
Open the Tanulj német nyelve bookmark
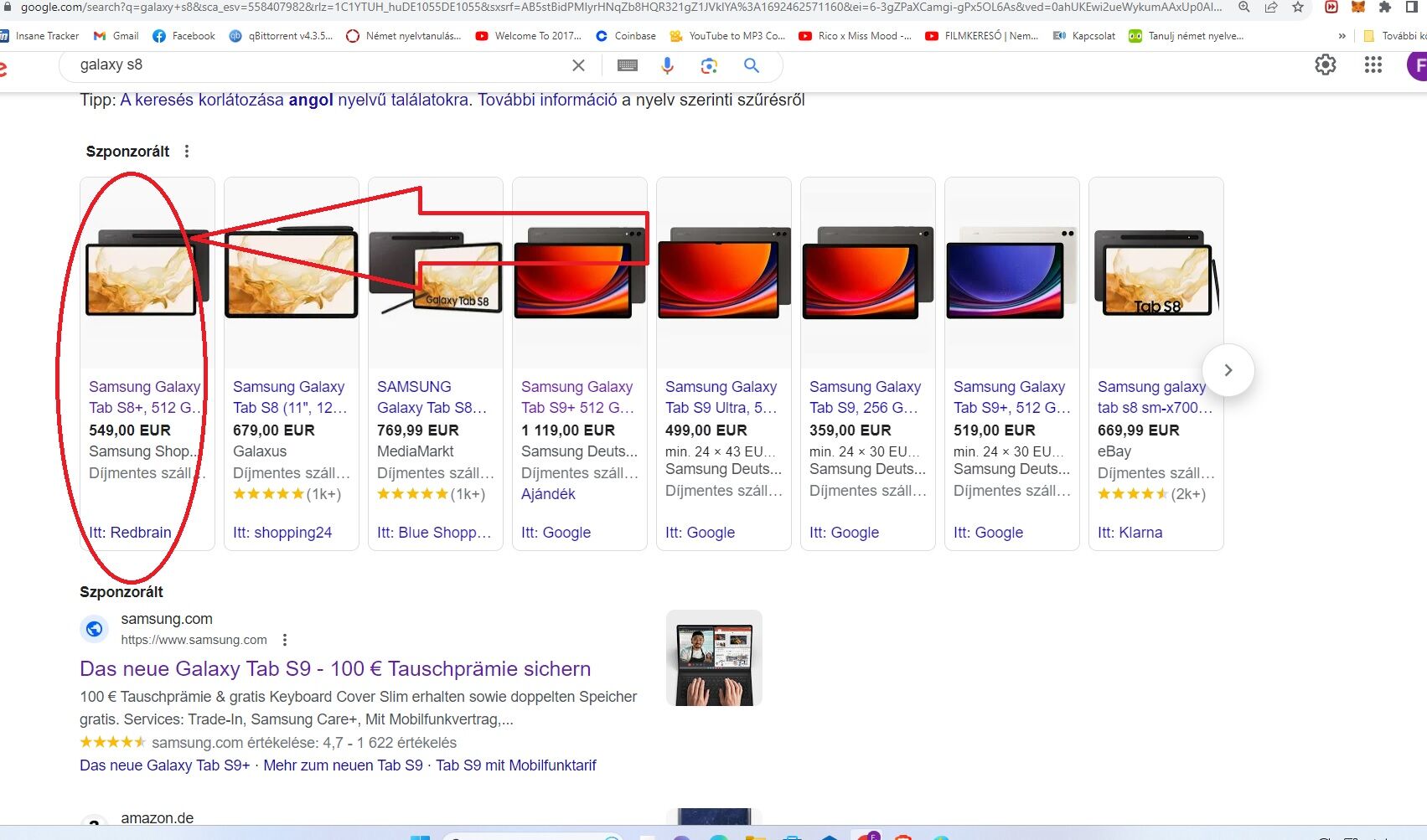click(x=1187, y=36)
